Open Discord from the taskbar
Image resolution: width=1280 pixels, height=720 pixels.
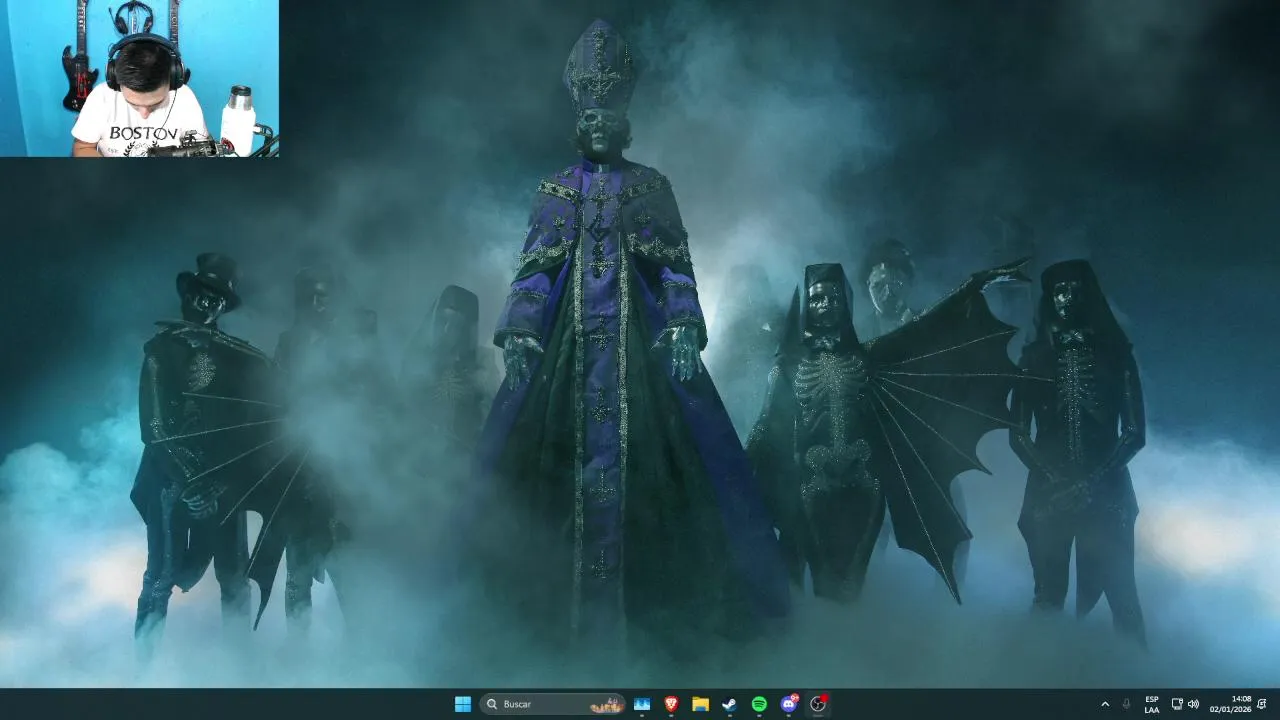789,704
